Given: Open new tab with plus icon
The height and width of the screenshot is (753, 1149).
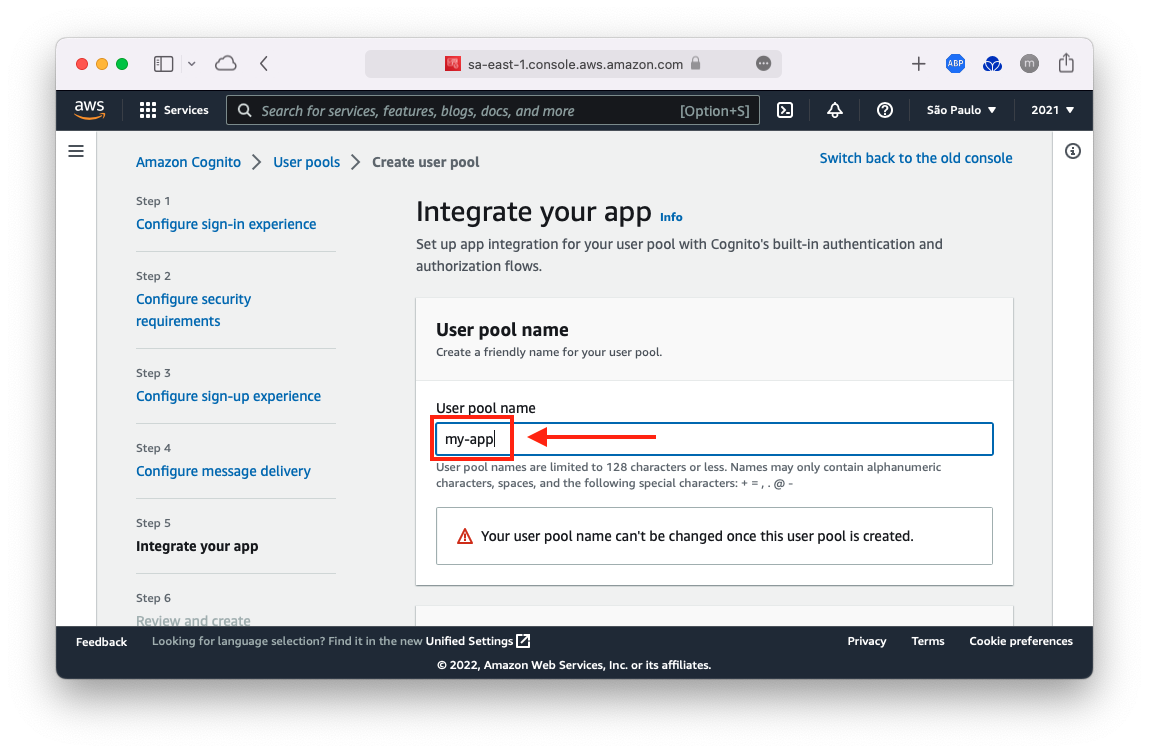Looking at the screenshot, I should (918, 64).
